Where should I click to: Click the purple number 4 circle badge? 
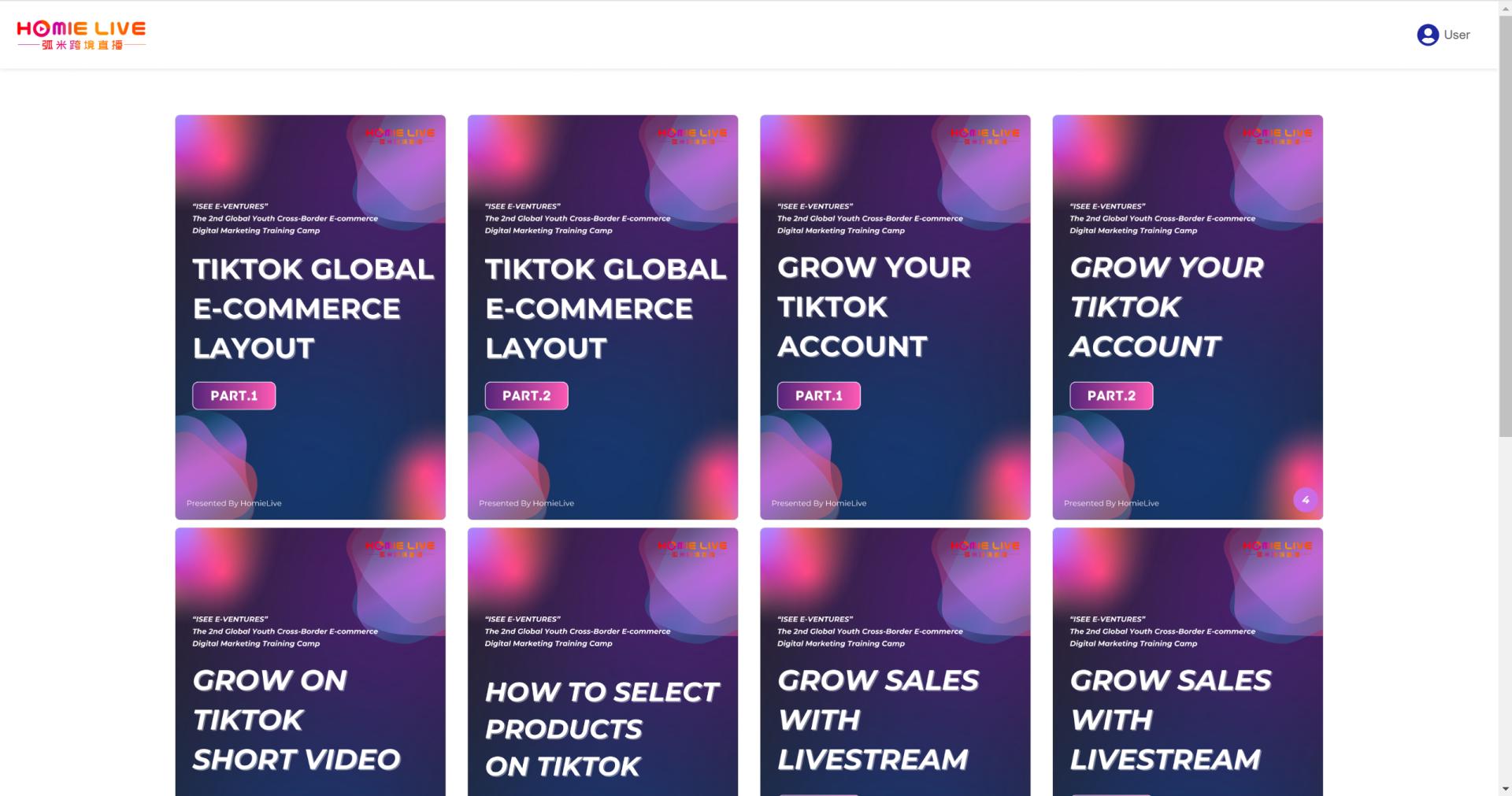1306,500
